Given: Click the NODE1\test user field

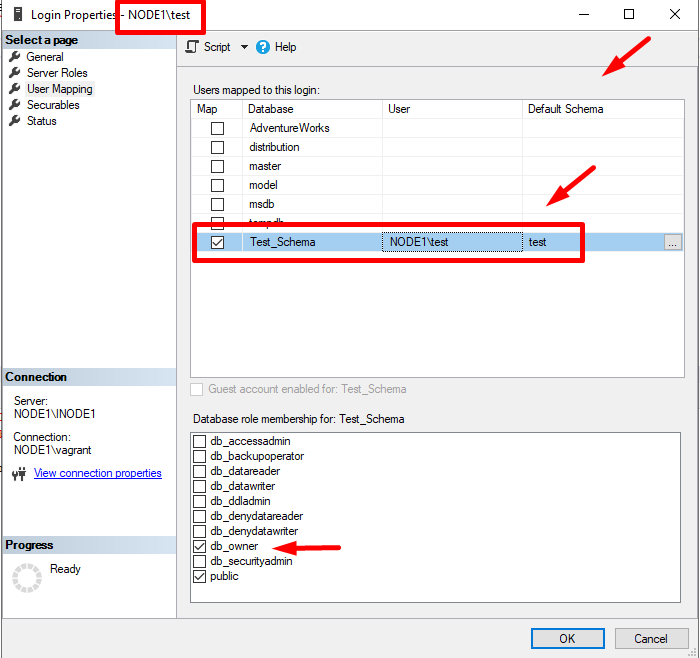Looking at the screenshot, I should 452,242.
